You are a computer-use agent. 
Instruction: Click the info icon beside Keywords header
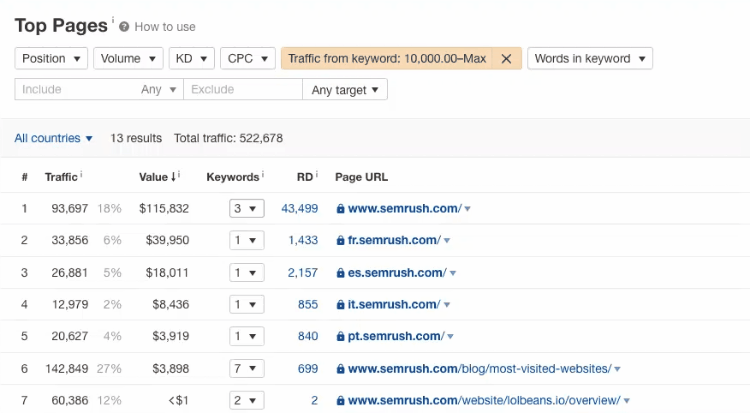click(x=263, y=175)
